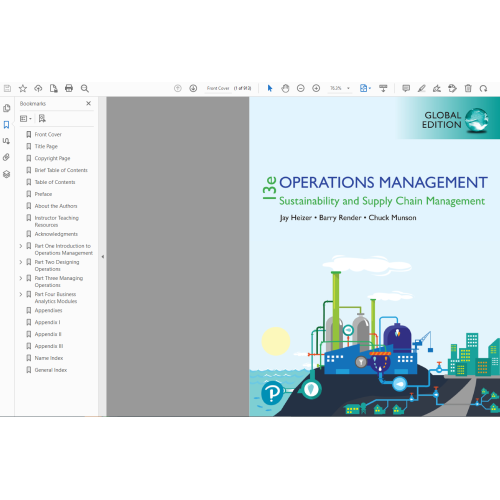
Task: Go to the next page arrow
Action: [x=193, y=88]
